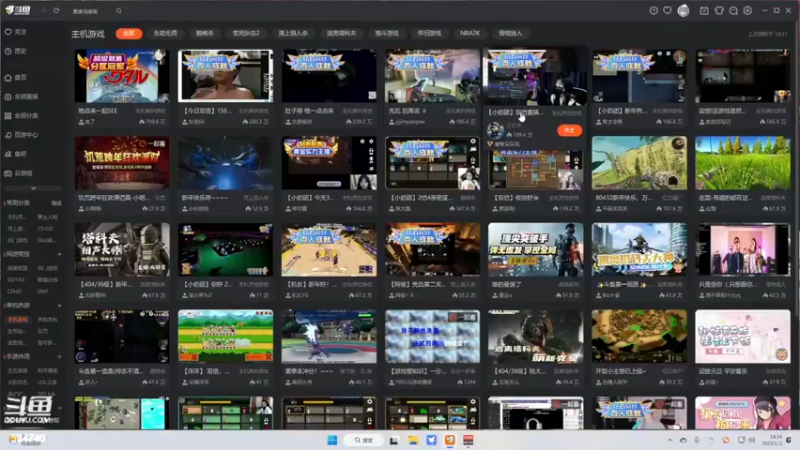Viewport: 800px width, 450px height.
Task: Open the settings gear icon at top right
Action: point(747,10)
